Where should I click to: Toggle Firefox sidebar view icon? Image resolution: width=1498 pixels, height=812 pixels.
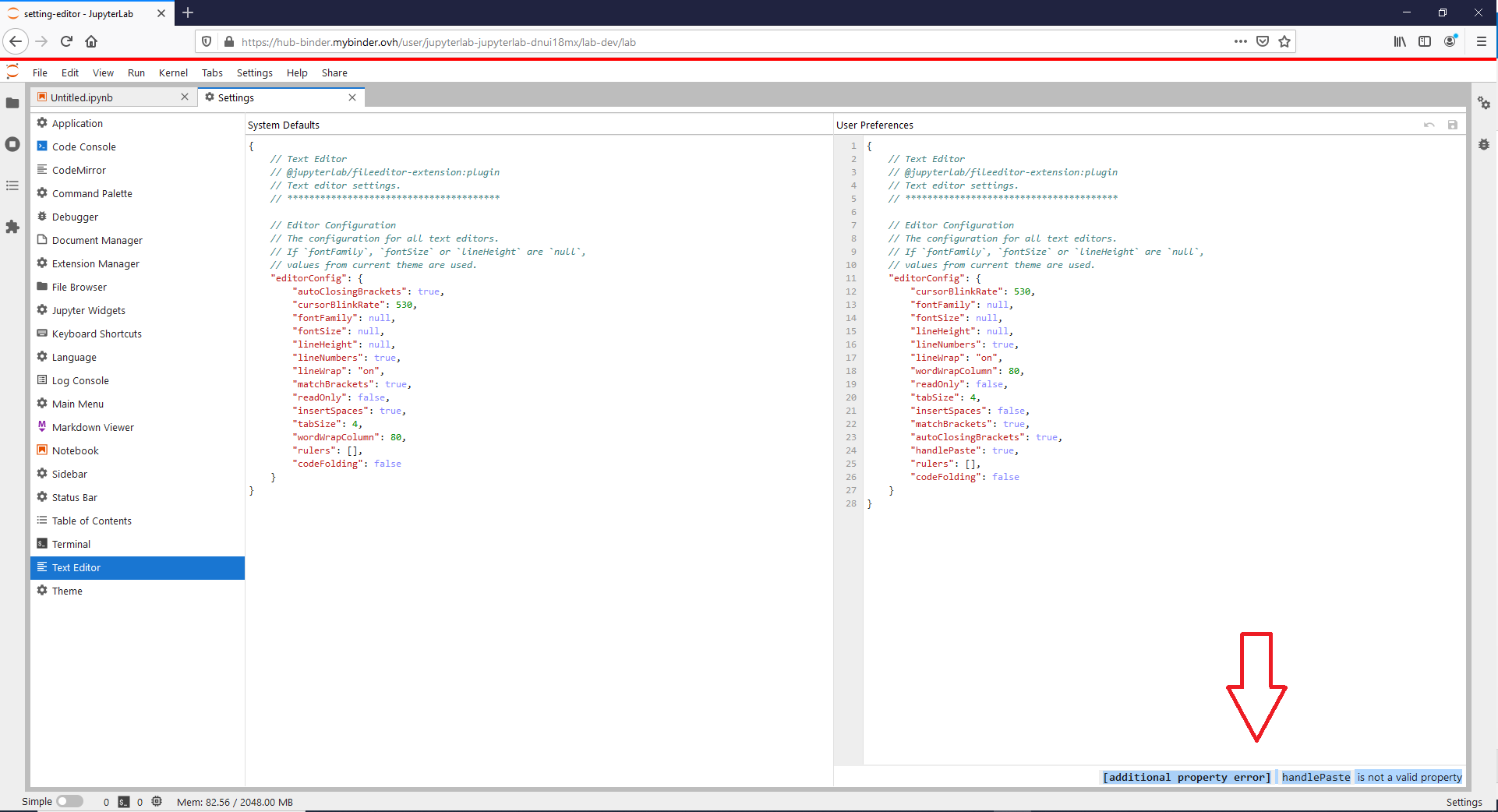point(1425,42)
